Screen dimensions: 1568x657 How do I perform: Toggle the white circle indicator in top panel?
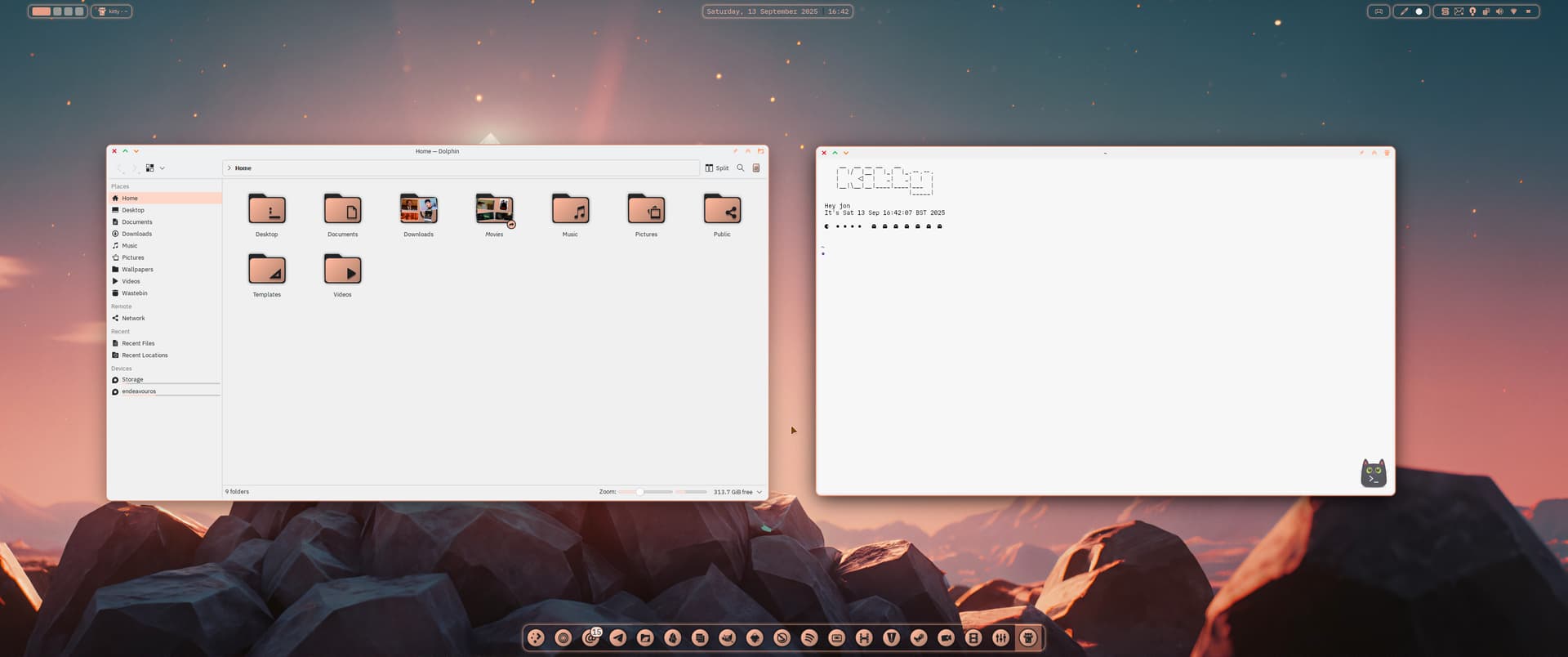(1419, 11)
